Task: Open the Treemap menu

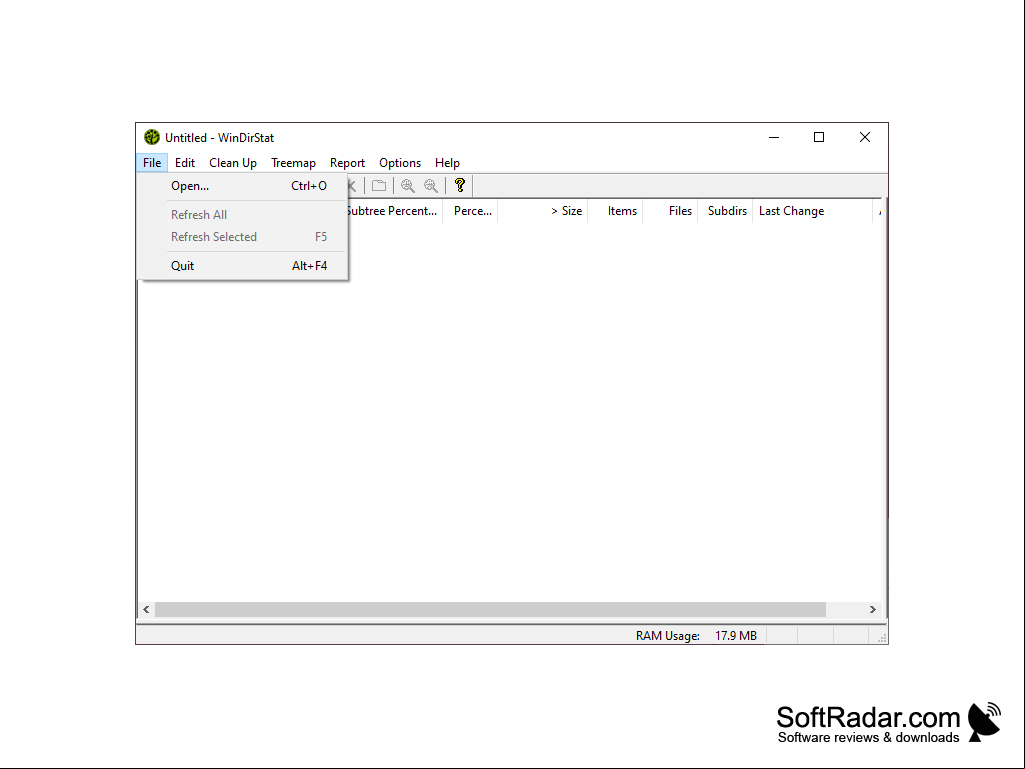Action: click(293, 163)
